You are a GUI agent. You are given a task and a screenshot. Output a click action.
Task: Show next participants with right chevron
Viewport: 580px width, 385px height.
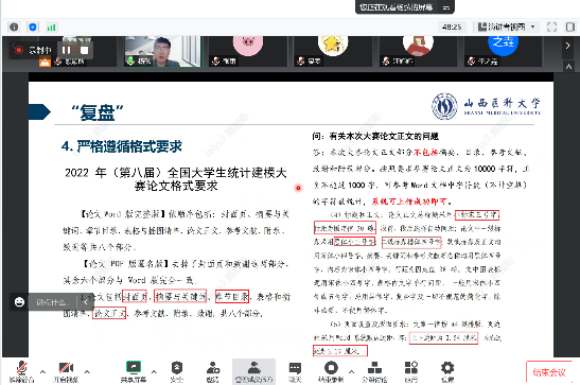(568, 46)
